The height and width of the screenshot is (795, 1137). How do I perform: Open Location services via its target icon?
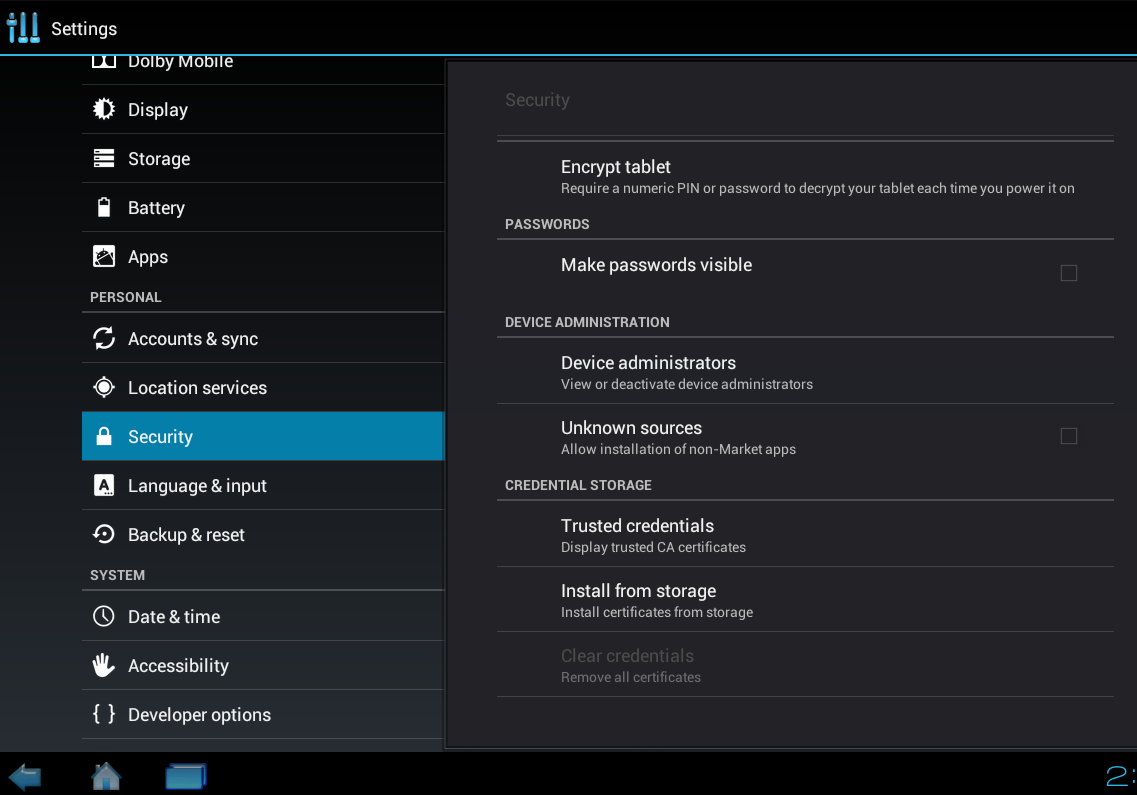(104, 387)
